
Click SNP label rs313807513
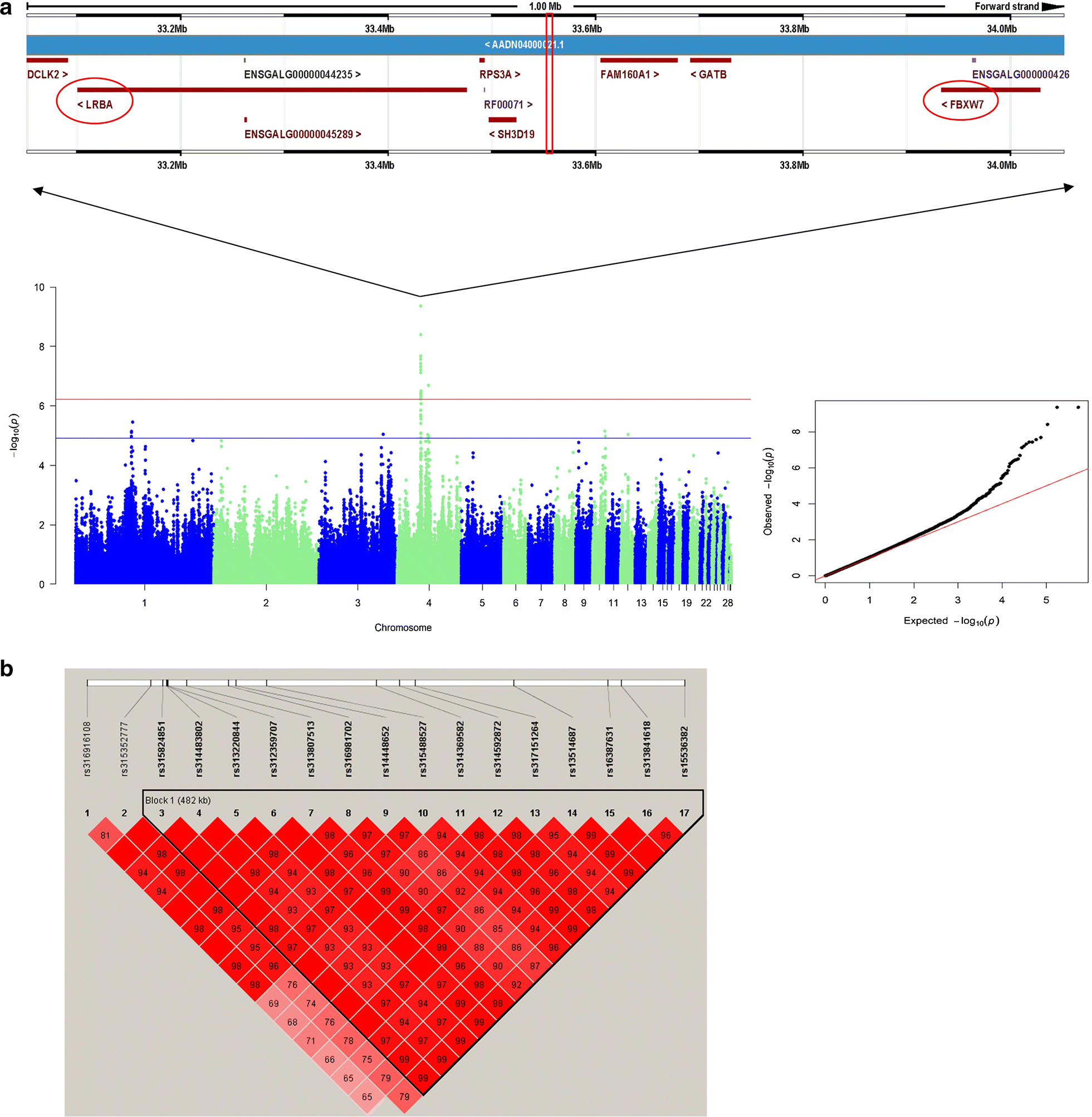tap(311, 749)
